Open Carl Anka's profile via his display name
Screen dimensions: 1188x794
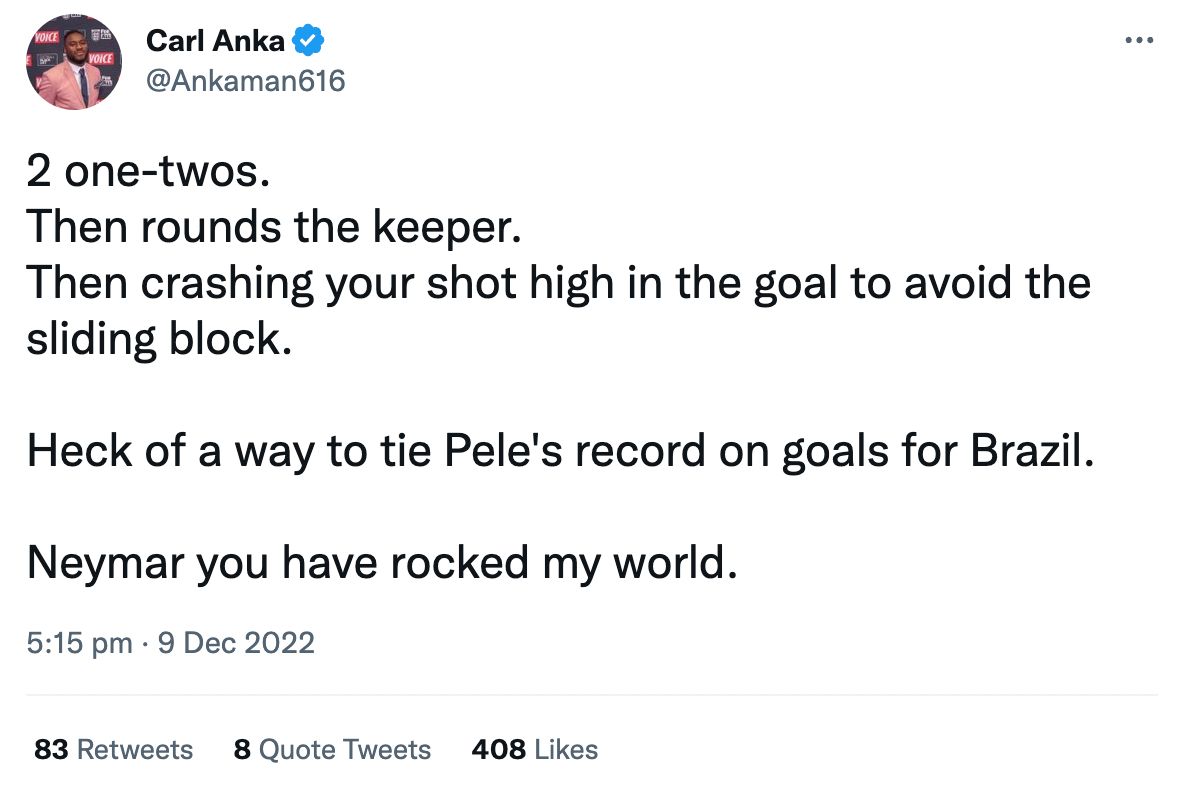(x=217, y=41)
